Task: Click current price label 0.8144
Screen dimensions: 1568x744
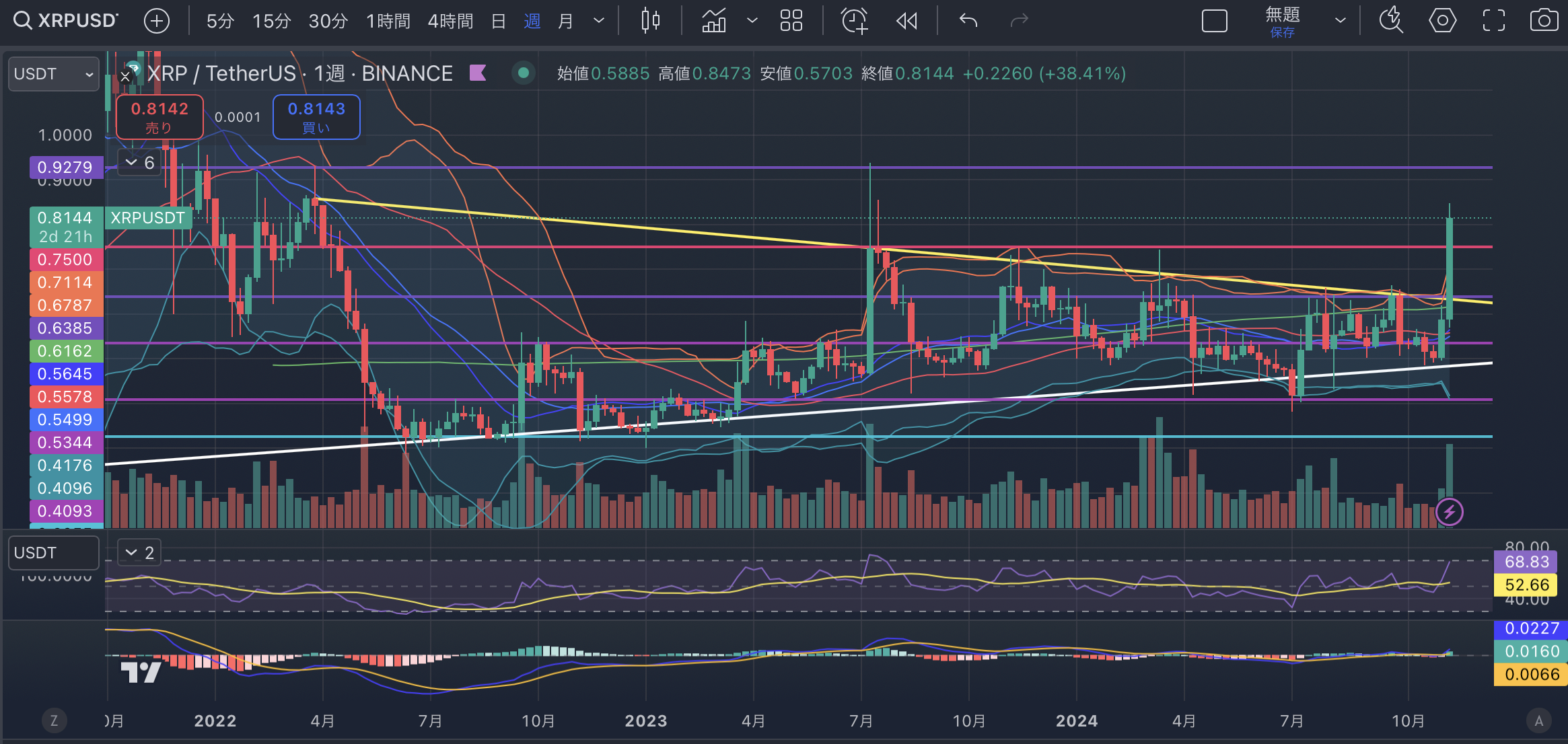Action: 66,227
